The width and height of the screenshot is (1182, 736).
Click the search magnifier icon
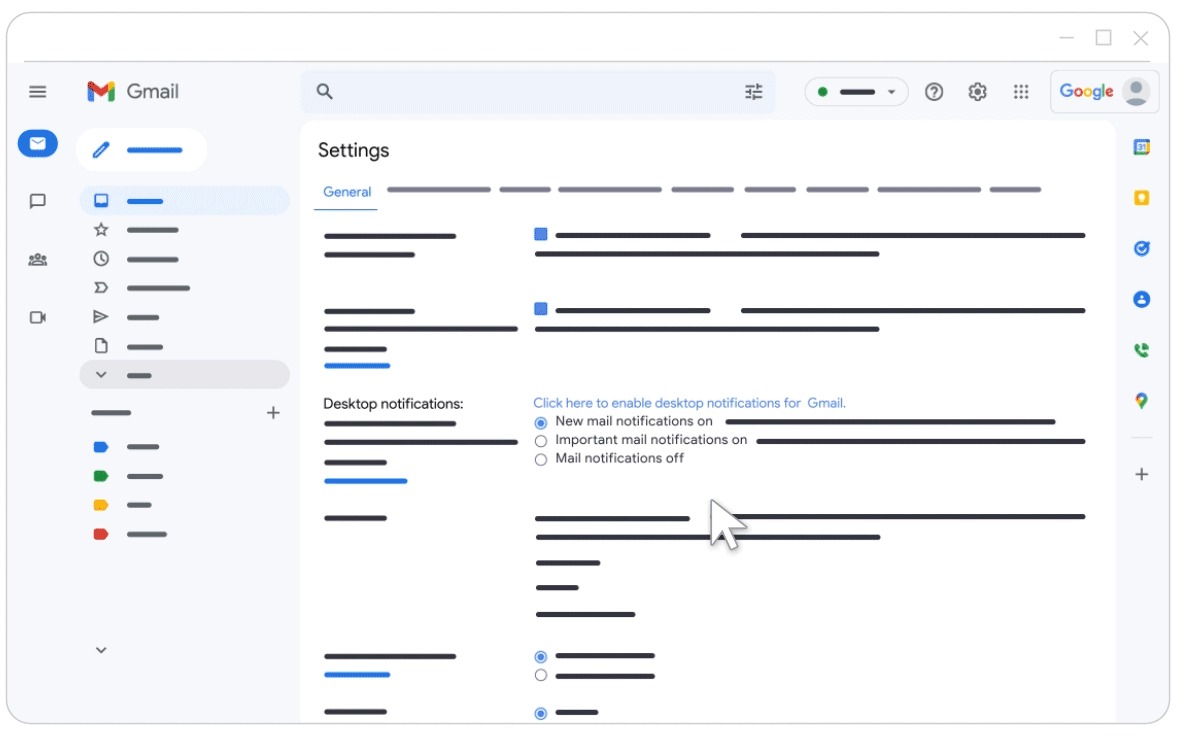click(324, 91)
